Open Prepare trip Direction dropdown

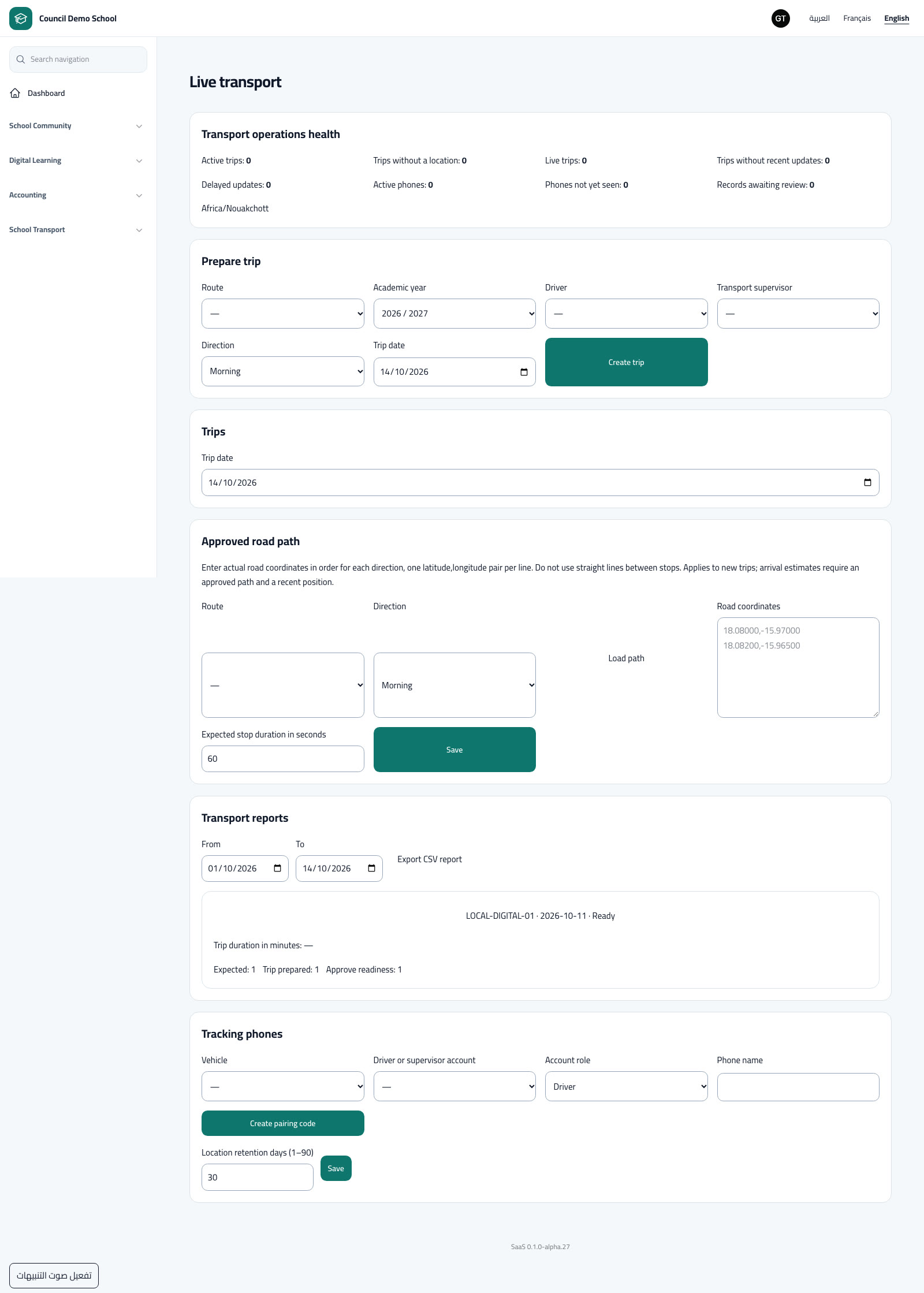click(282, 371)
